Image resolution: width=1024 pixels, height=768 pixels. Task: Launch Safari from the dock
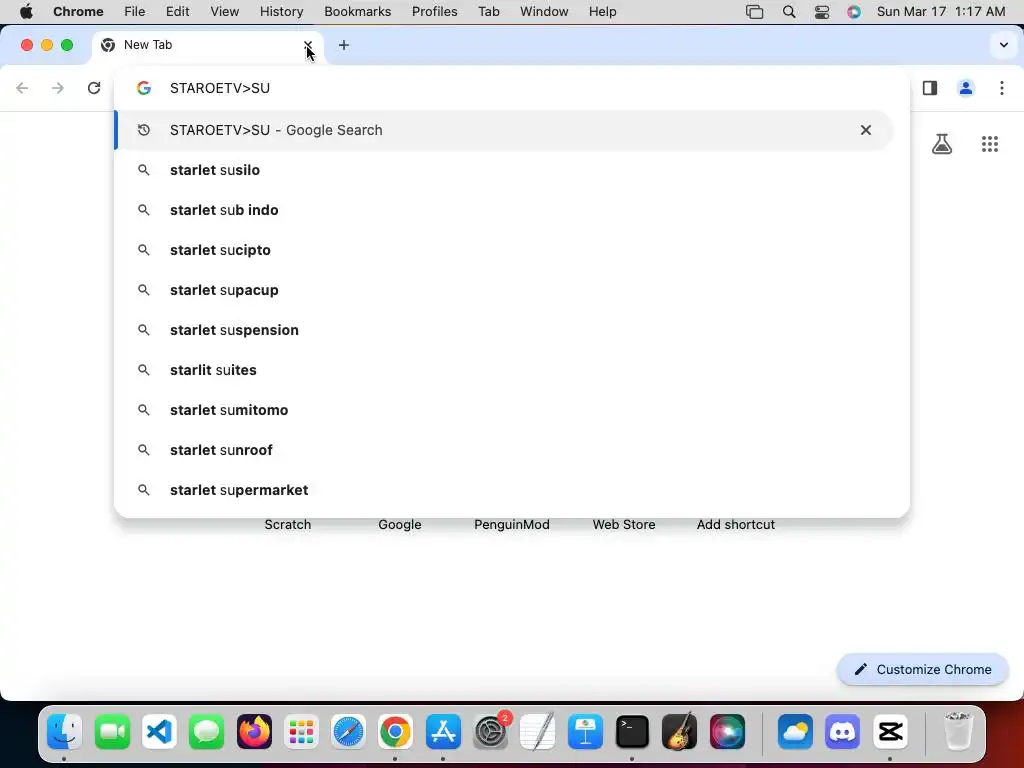click(349, 731)
